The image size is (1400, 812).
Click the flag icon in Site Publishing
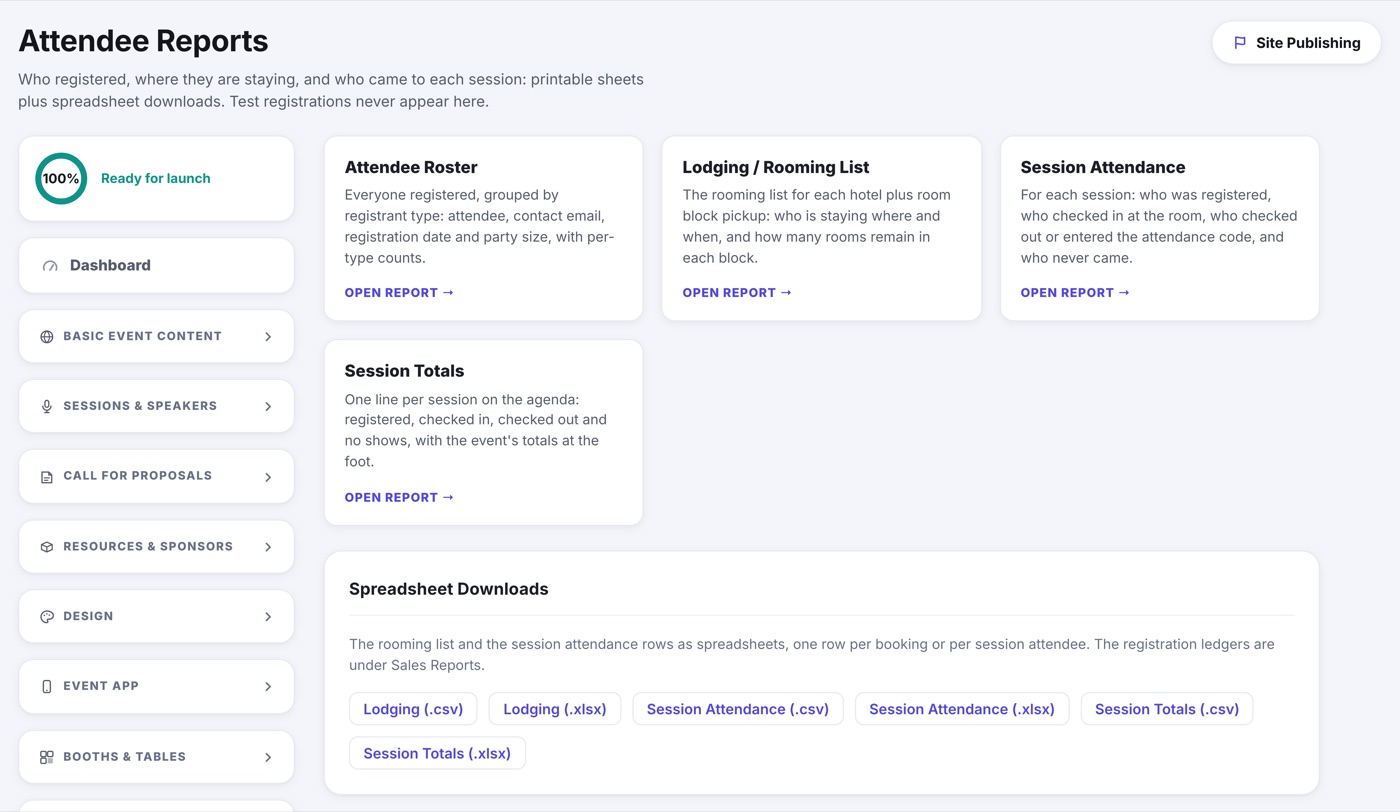(1240, 43)
